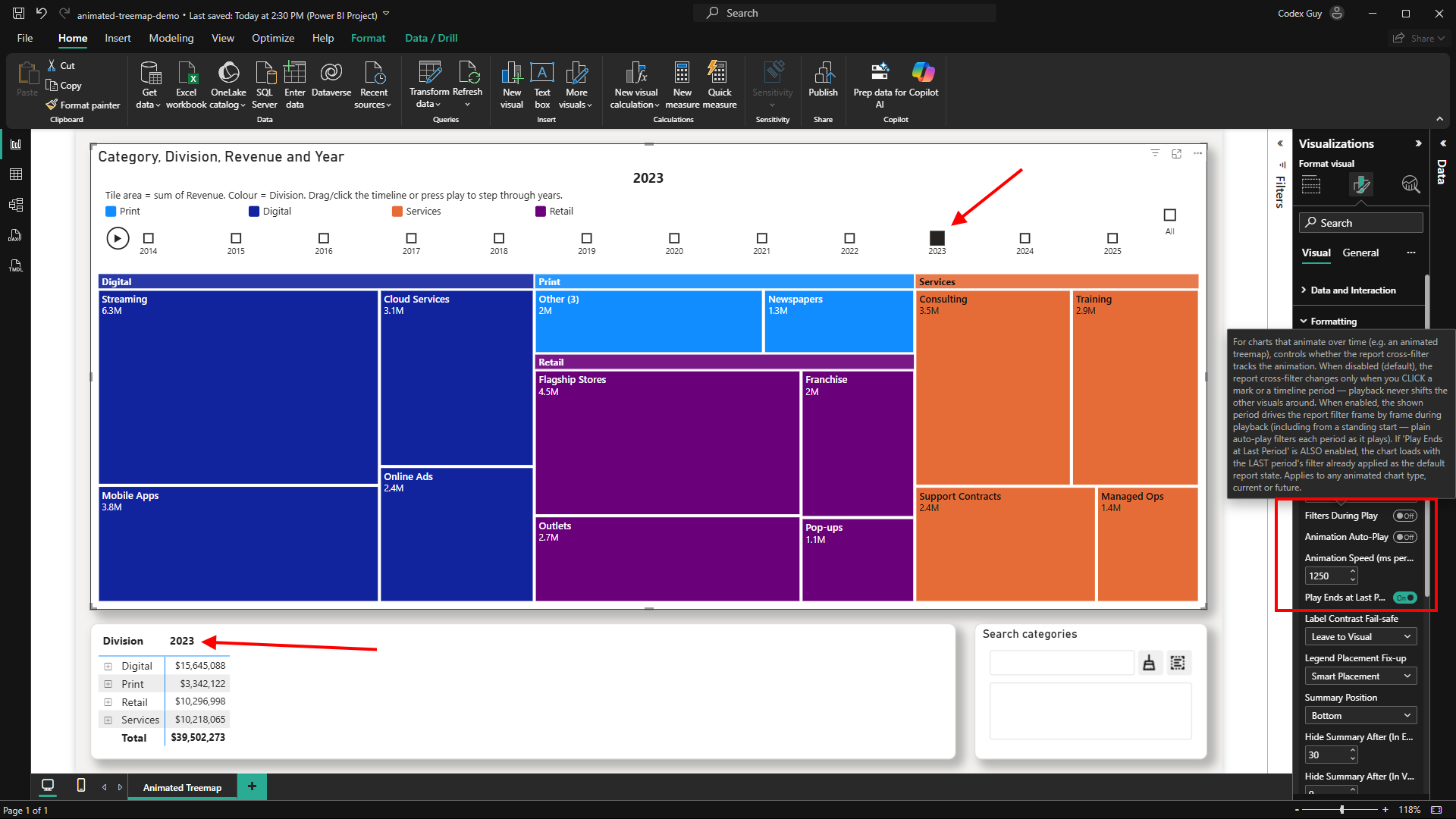Viewport: 1456px width, 819px height.
Task: Click the eraser icon in Search categories
Action: [x=1149, y=663]
